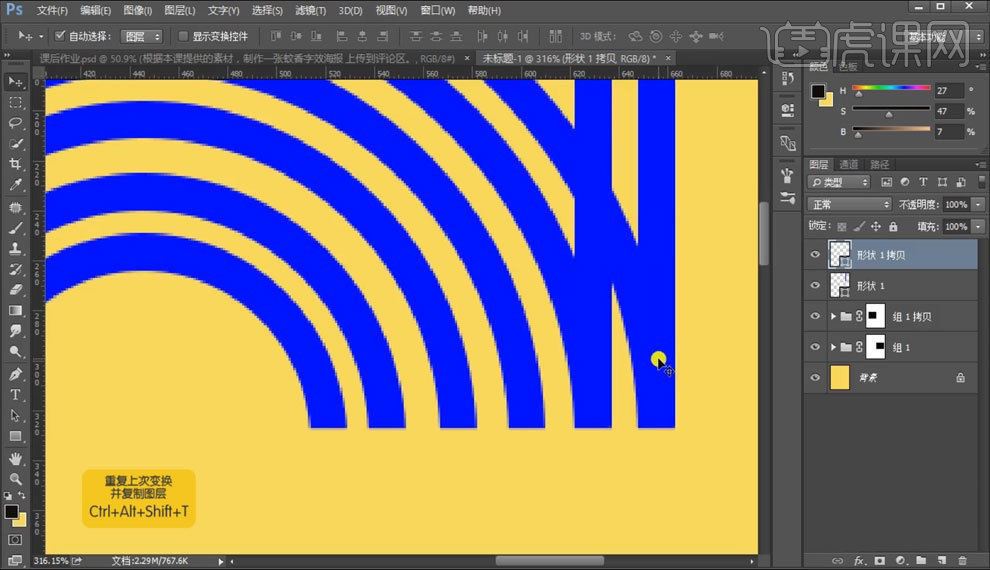Select the Eyedropper tool
This screenshot has height=570, width=990.
(15, 185)
